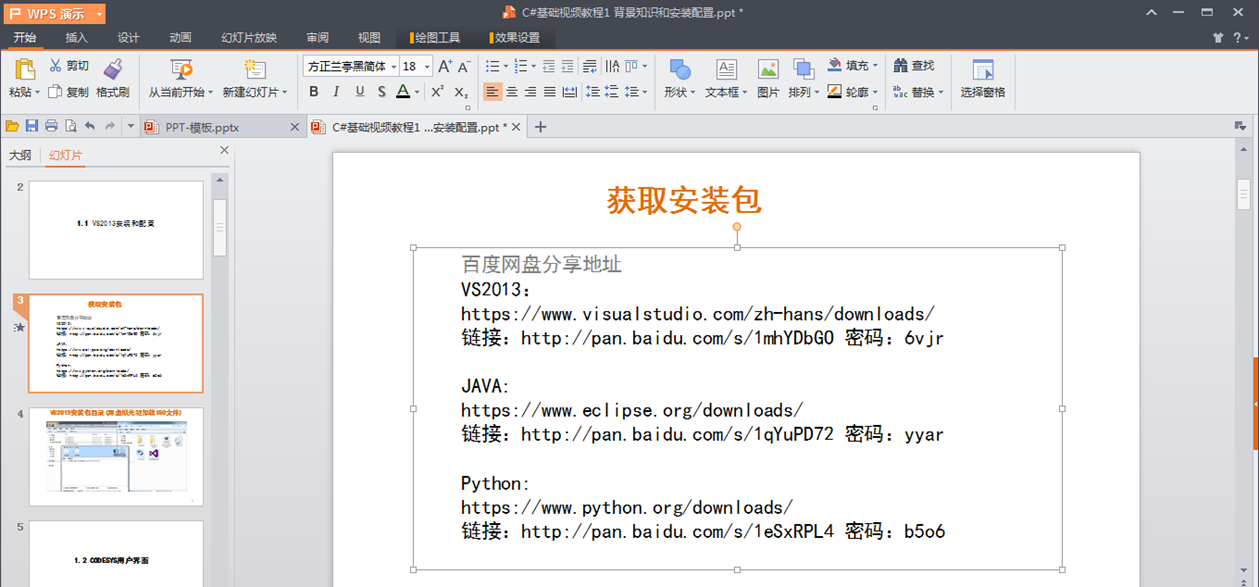This screenshot has height=587, width=1259.
Task: Open the 幻灯片放映 ribbon tab
Action: [x=249, y=38]
